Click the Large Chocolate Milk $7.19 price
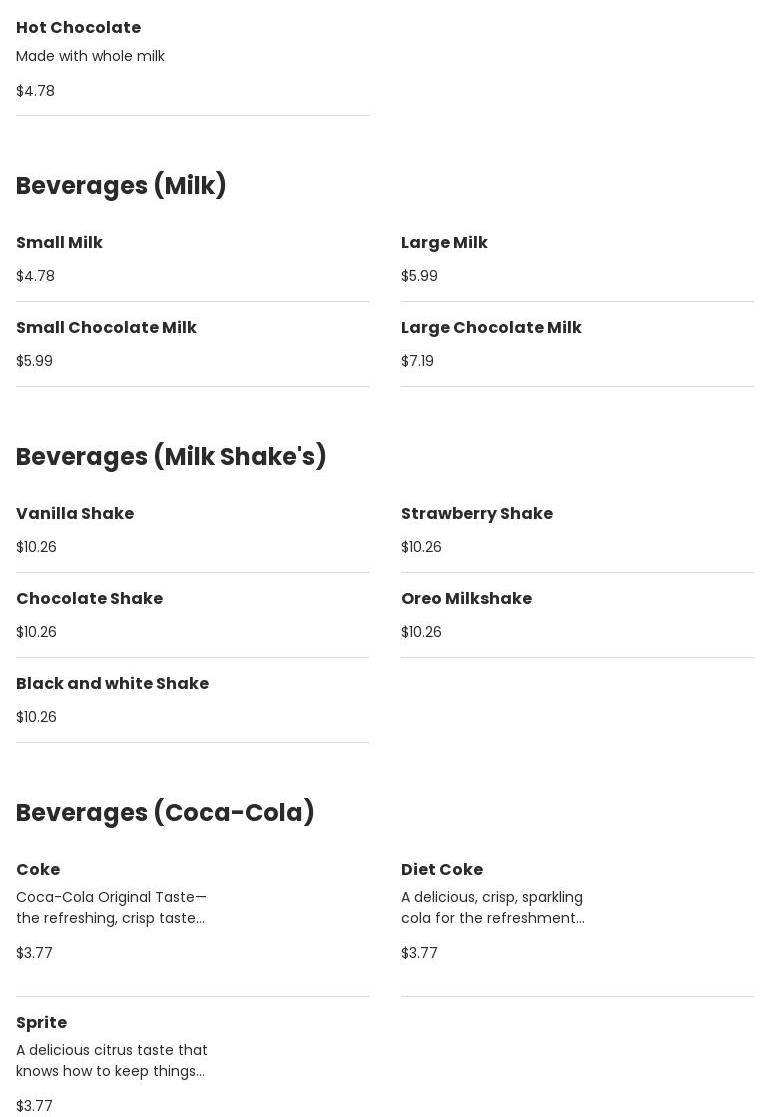 (x=417, y=361)
